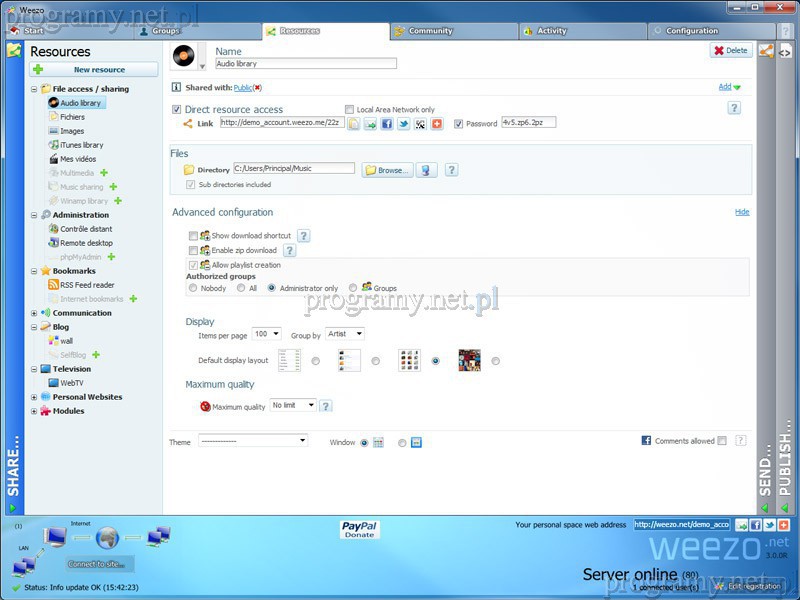Click the PayPal Donate button
800x600 pixels.
pyautogui.click(x=359, y=529)
